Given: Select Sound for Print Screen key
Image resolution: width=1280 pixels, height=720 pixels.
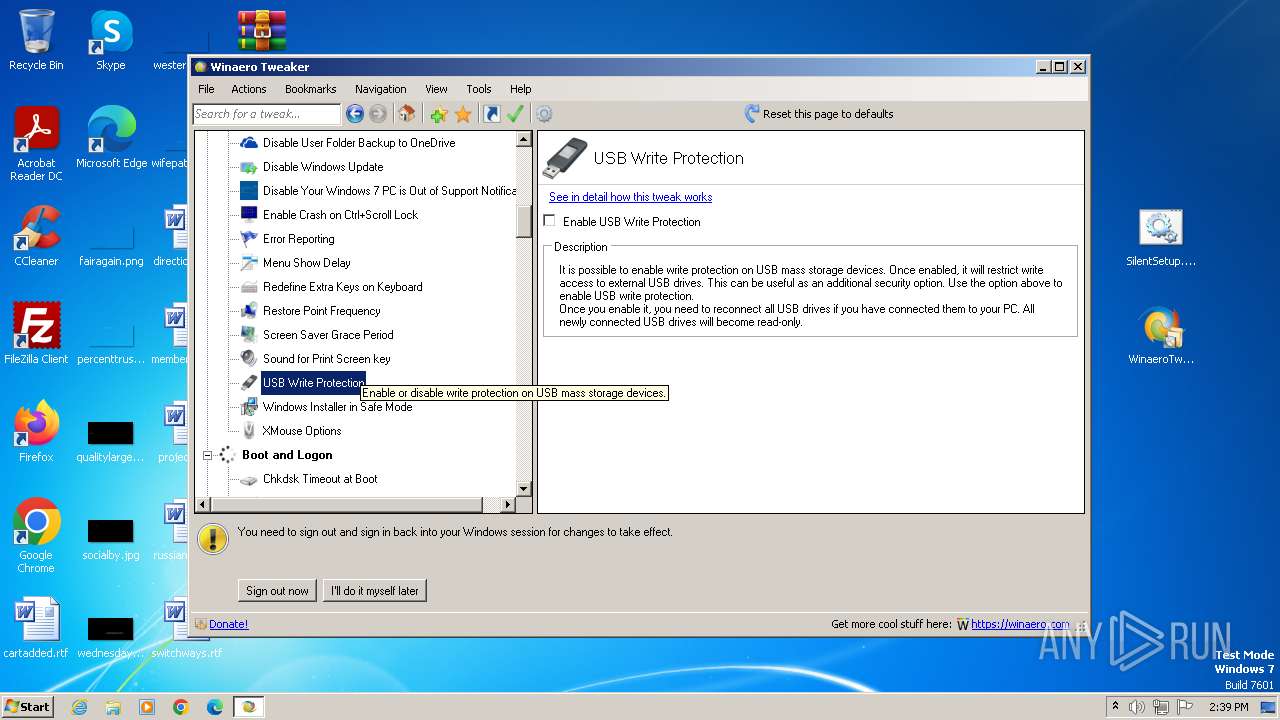Looking at the screenshot, I should tap(326, 359).
